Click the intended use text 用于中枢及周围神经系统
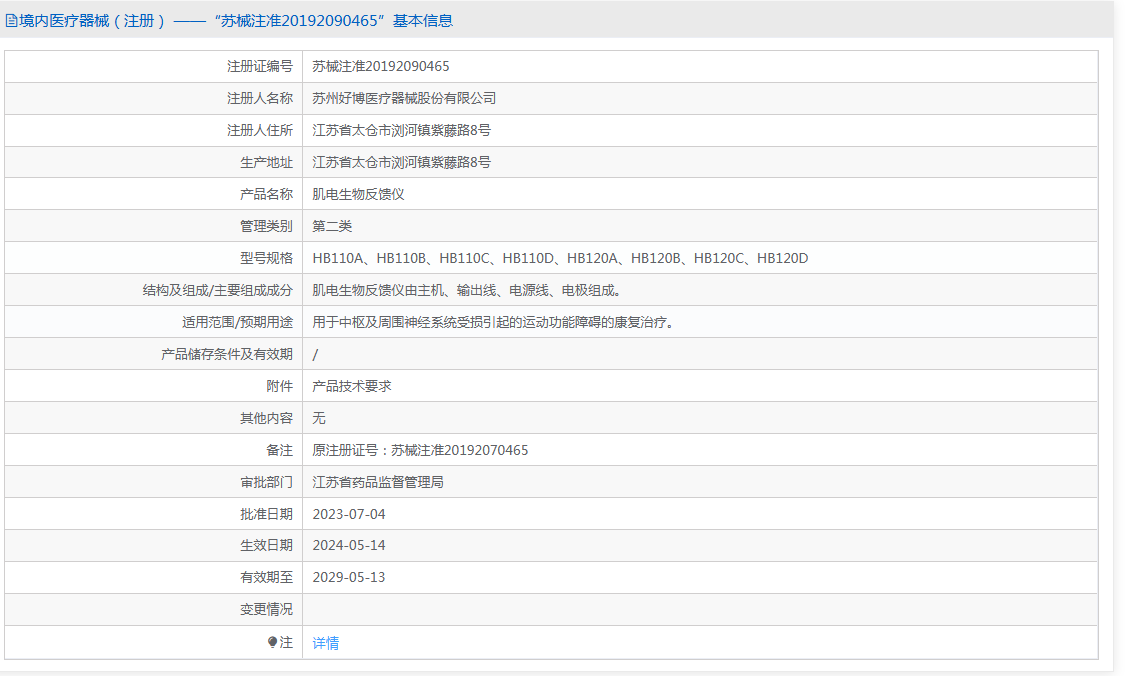Viewport: 1125px width, 676px height. (494, 322)
